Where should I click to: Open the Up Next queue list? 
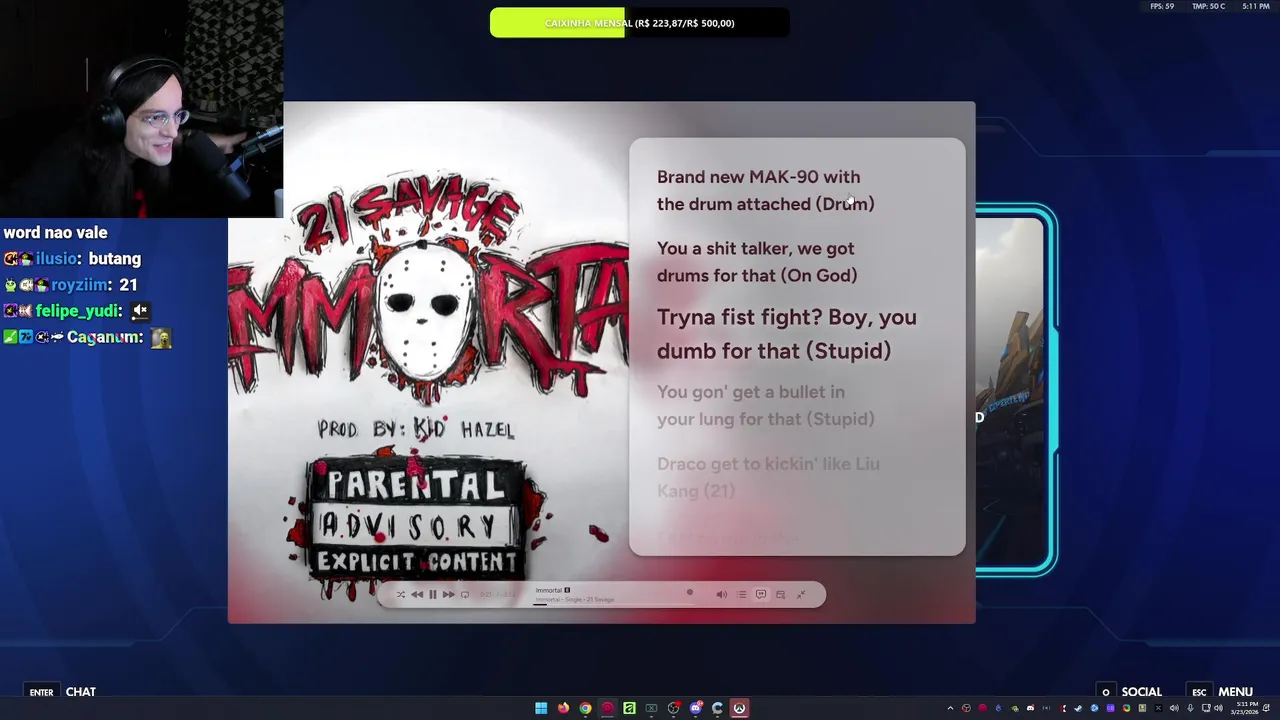coord(741,594)
